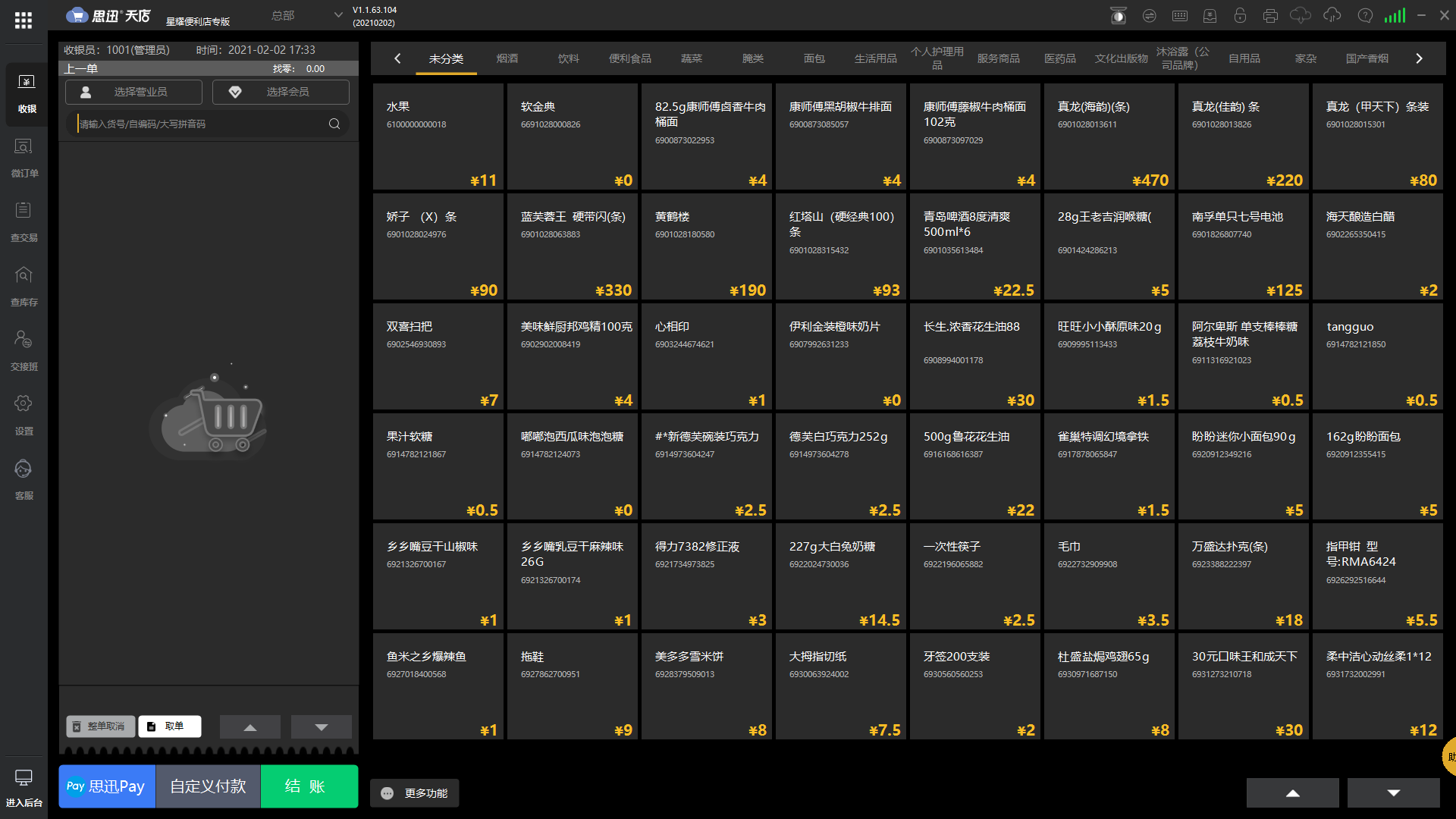Open the 查库存 inventory sidebar icon
The height and width of the screenshot is (819, 1456).
coord(24,287)
